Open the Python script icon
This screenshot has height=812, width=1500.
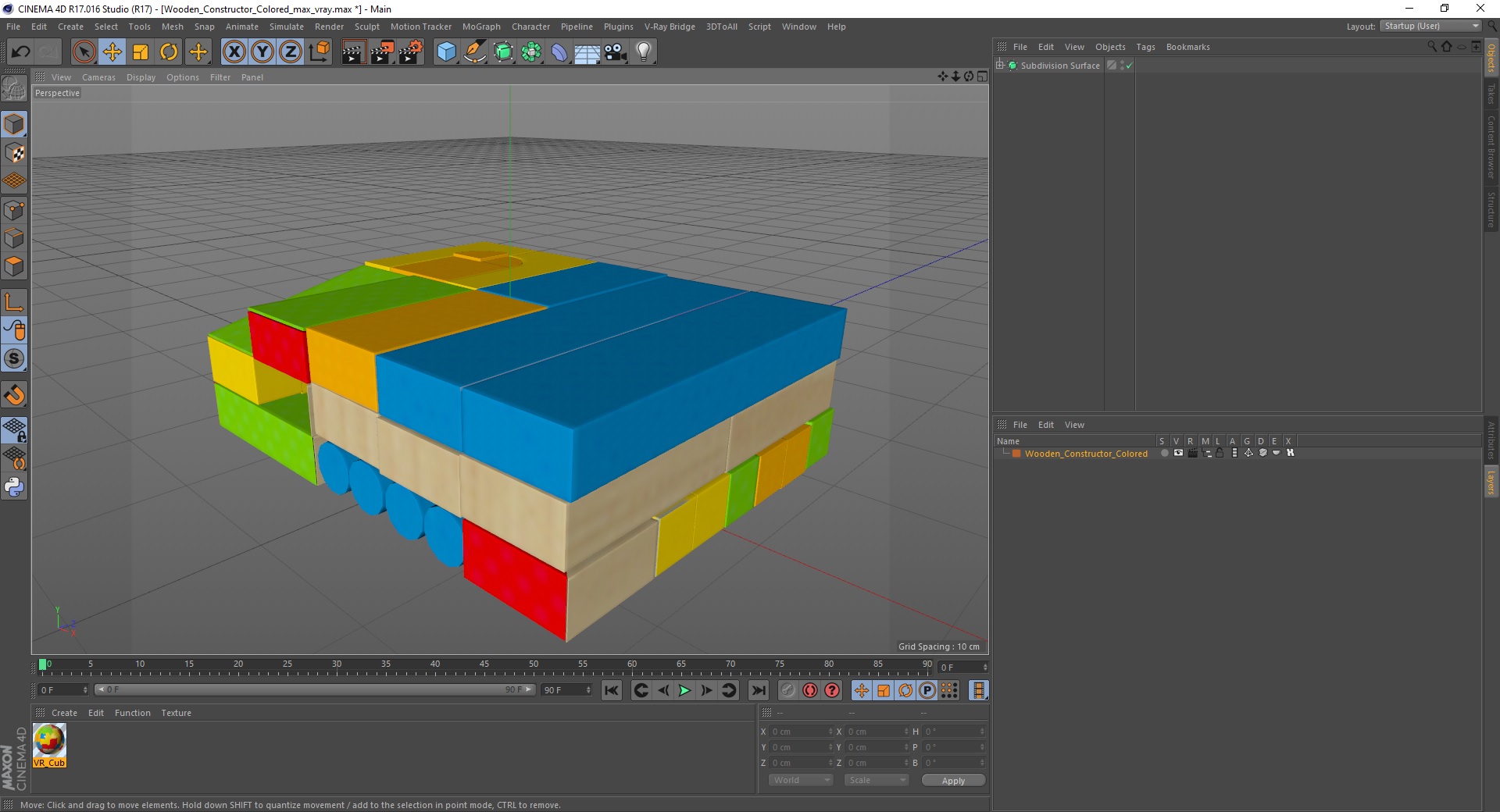14,487
